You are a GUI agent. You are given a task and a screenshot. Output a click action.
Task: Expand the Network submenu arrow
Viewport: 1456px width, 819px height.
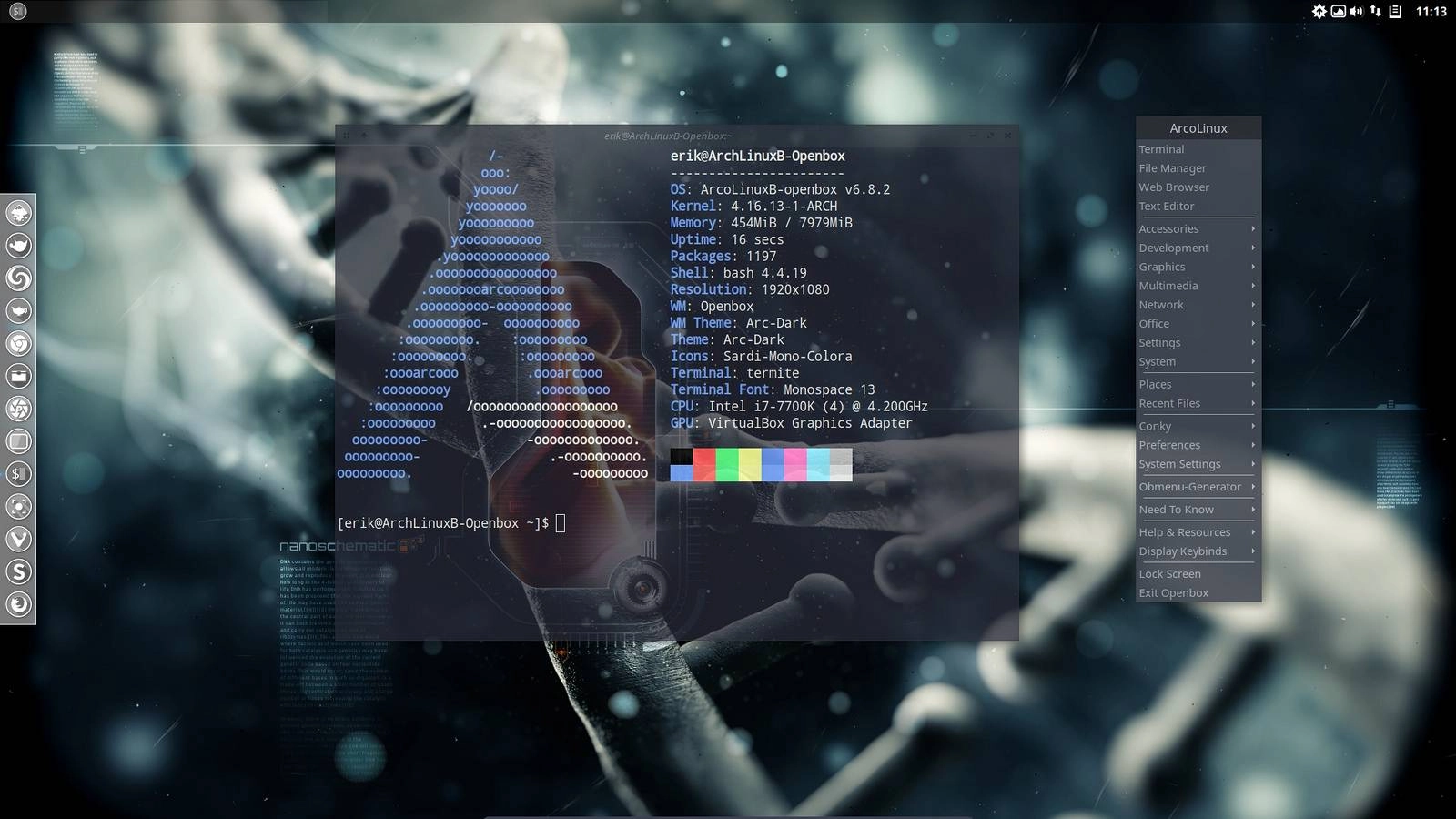click(1253, 305)
